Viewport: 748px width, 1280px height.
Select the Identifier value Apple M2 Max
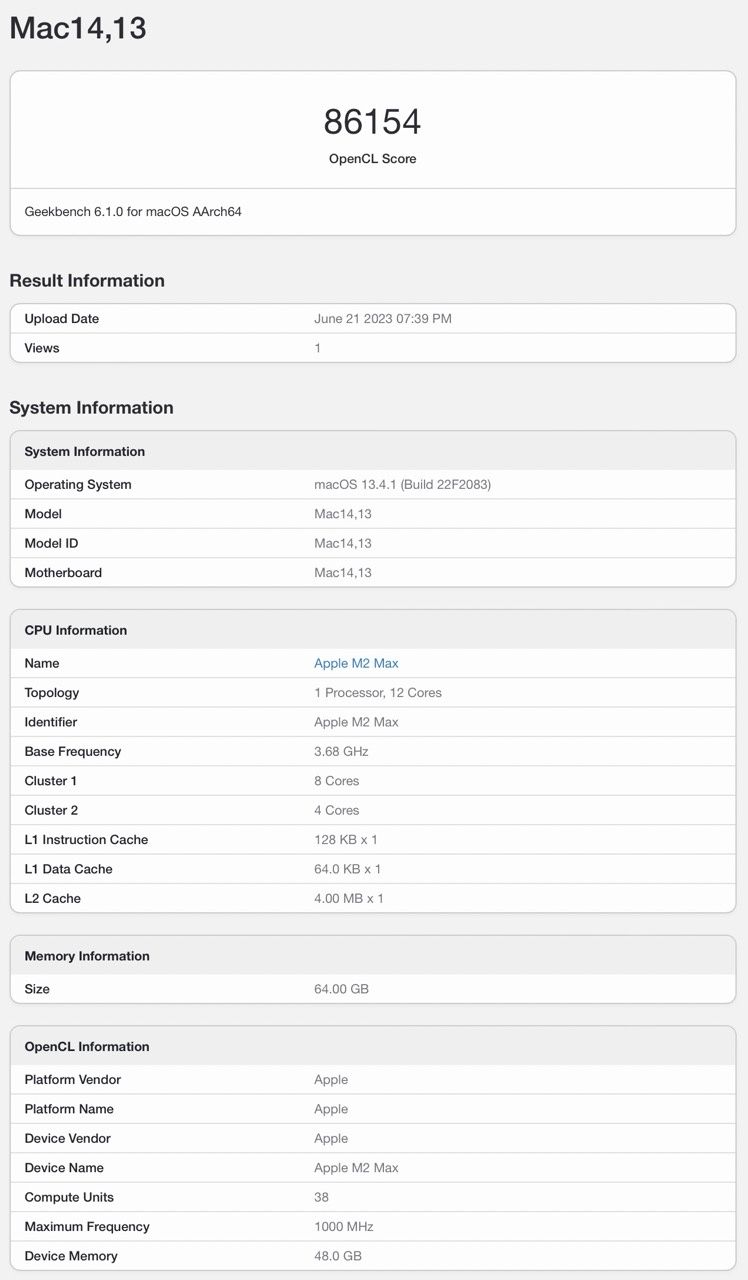(356, 722)
